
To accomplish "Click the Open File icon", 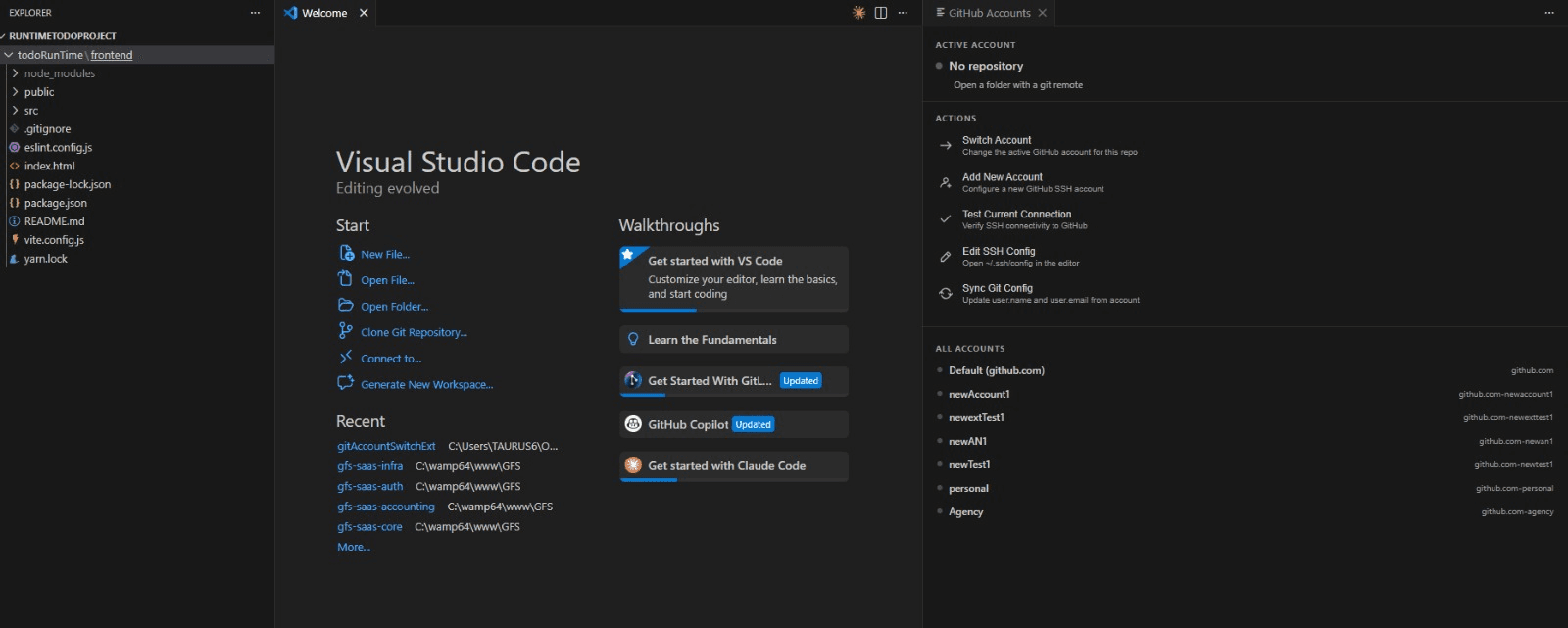I will (345, 278).
